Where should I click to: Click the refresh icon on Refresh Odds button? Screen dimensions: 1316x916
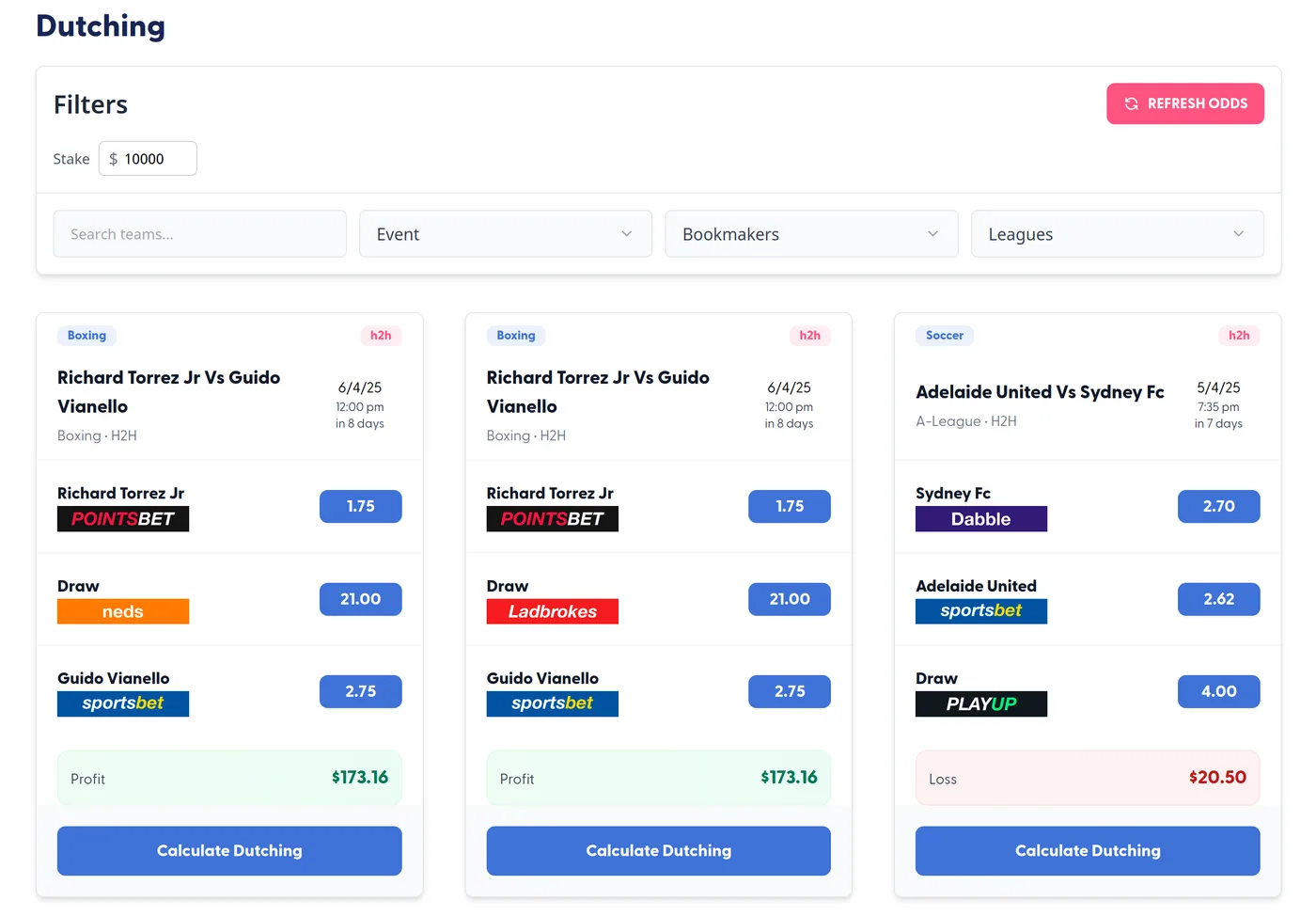click(1131, 103)
